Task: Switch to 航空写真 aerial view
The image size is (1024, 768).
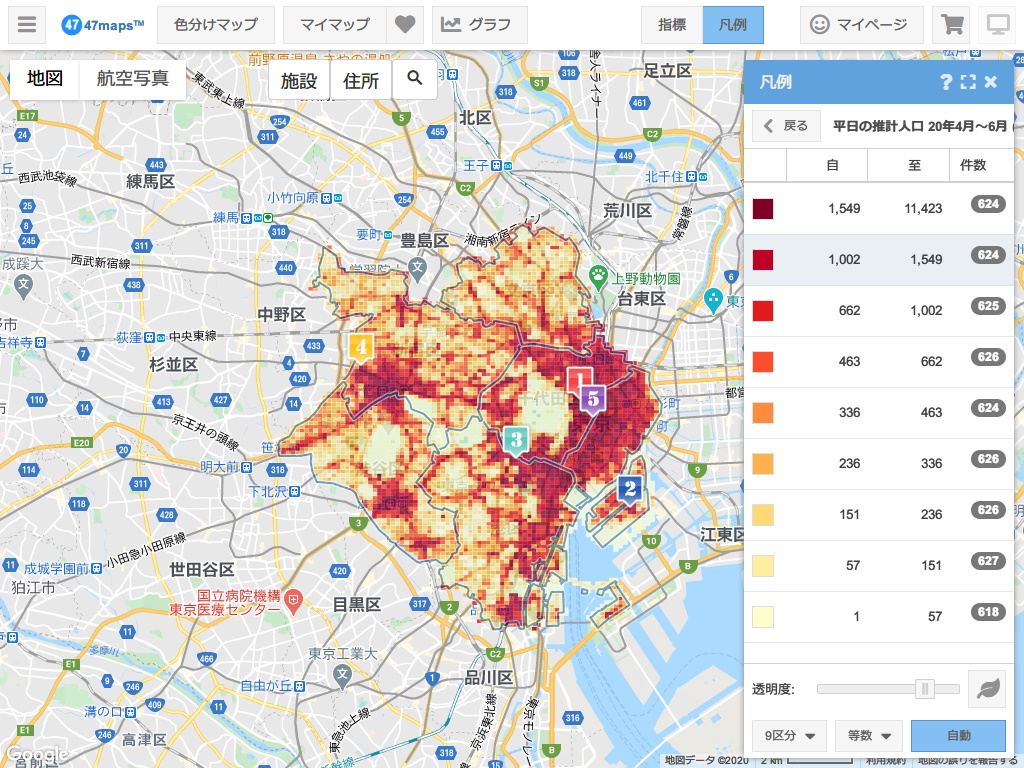Action: point(132,79)
